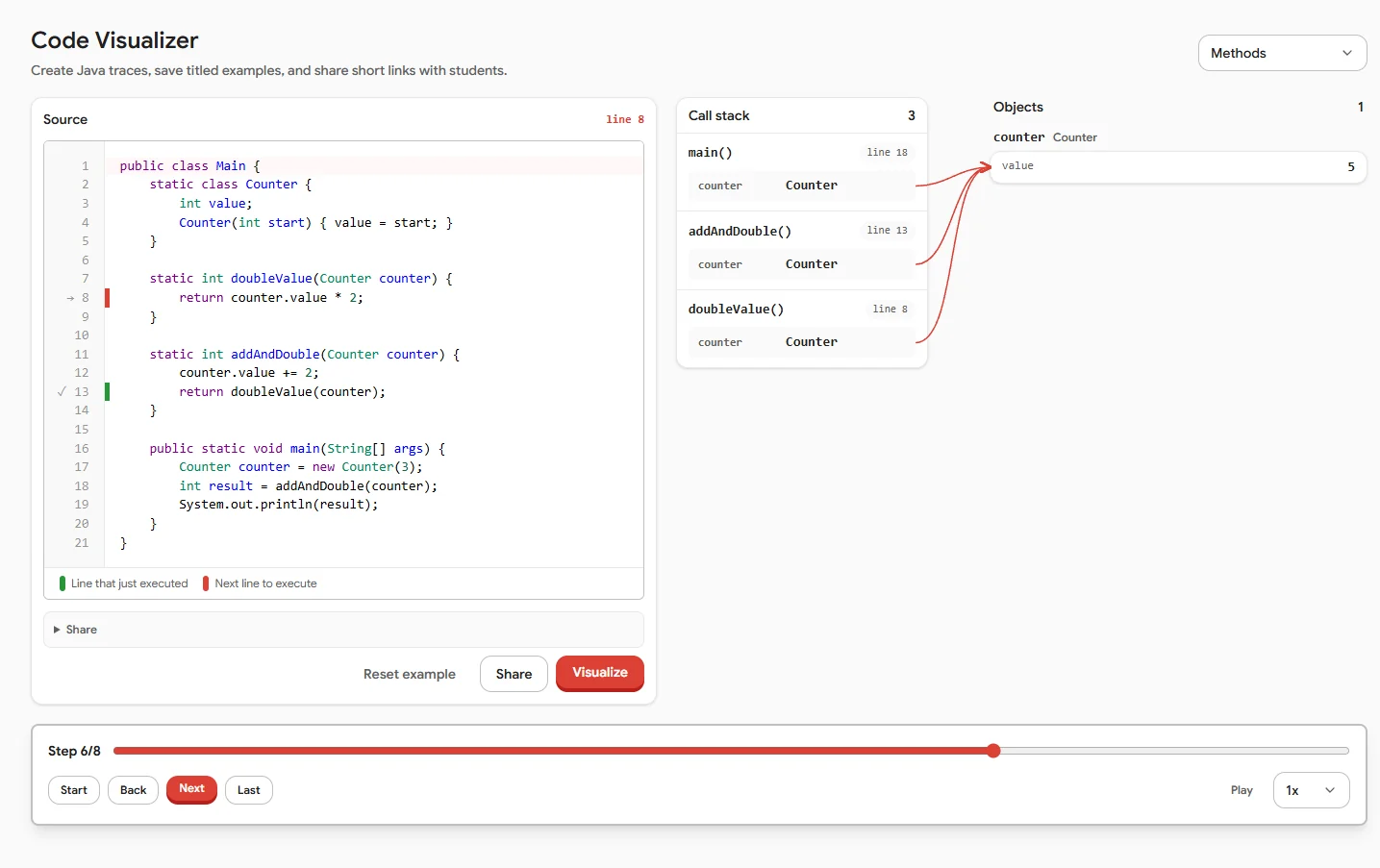
Task: Click the checkmark marker on line 13
Action: [62, 392]
